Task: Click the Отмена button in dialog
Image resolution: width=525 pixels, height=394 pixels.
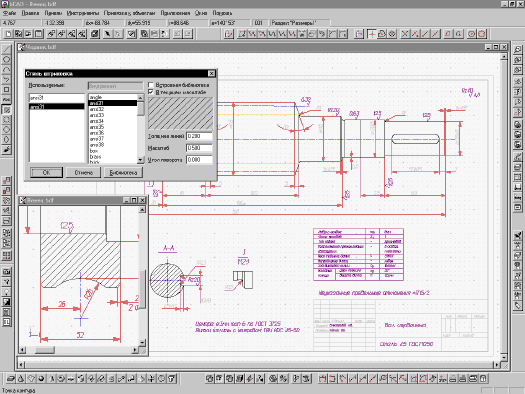Action: coord(83,172)
